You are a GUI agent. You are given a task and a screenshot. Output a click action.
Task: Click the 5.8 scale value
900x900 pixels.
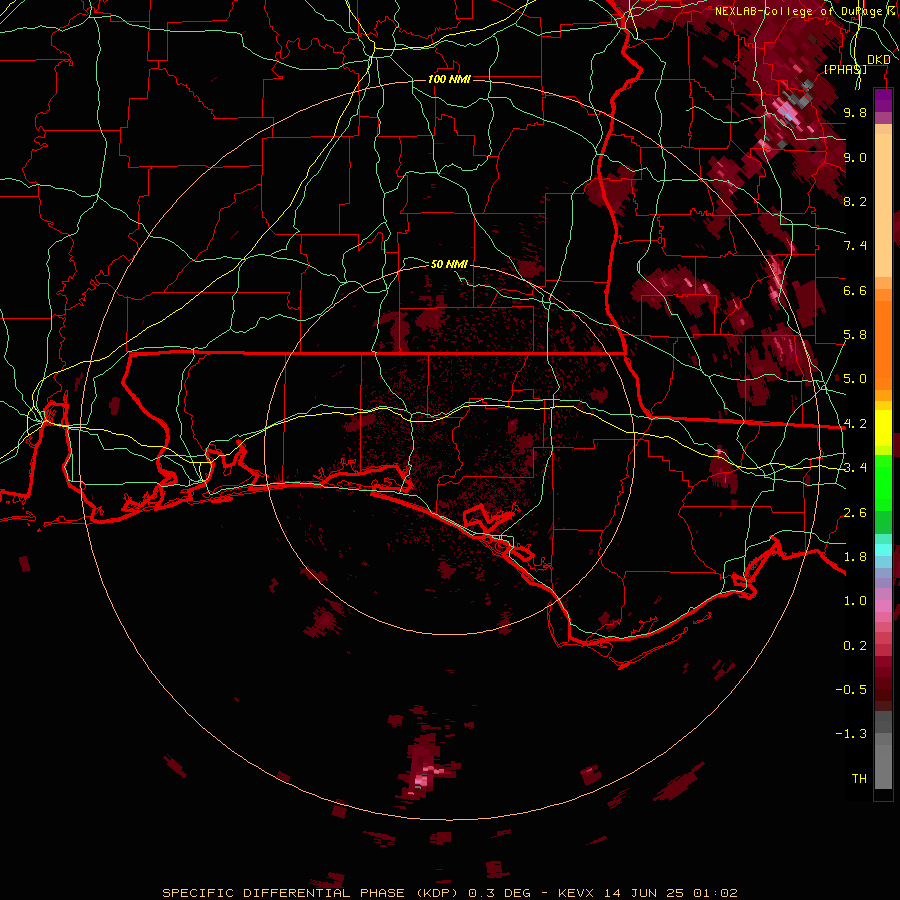(855, 335)
